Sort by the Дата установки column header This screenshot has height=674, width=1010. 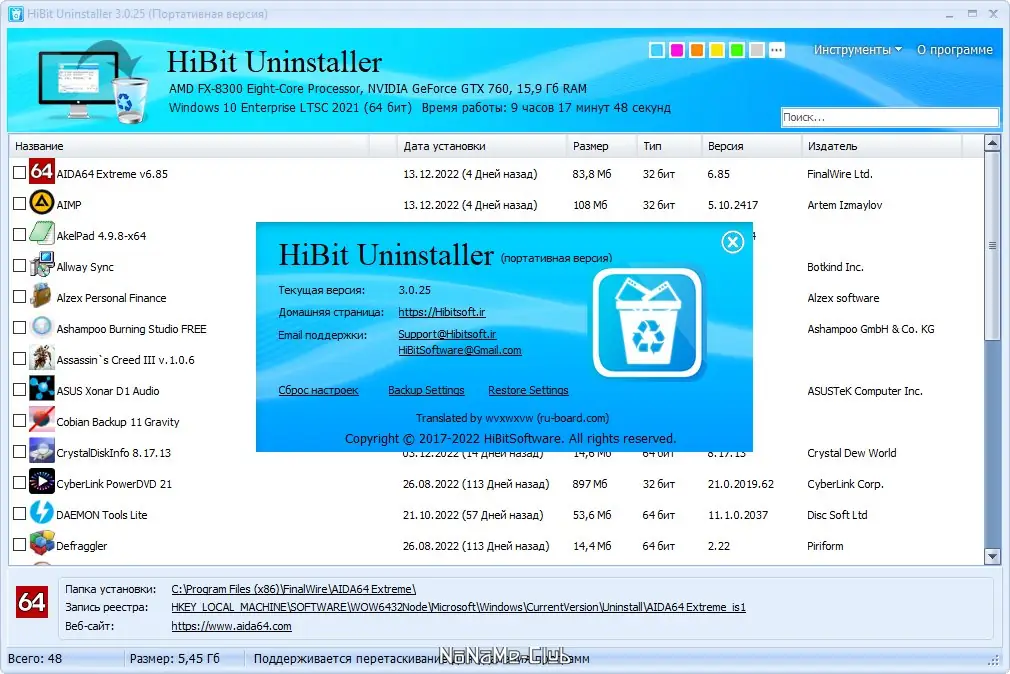pos(481,146)
